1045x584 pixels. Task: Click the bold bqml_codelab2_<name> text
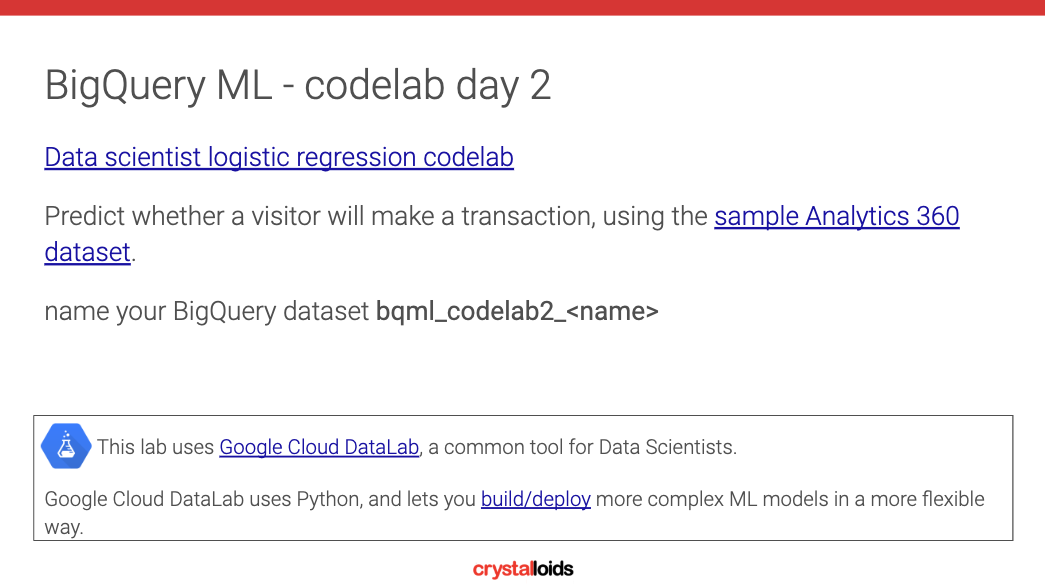(517, 311)
